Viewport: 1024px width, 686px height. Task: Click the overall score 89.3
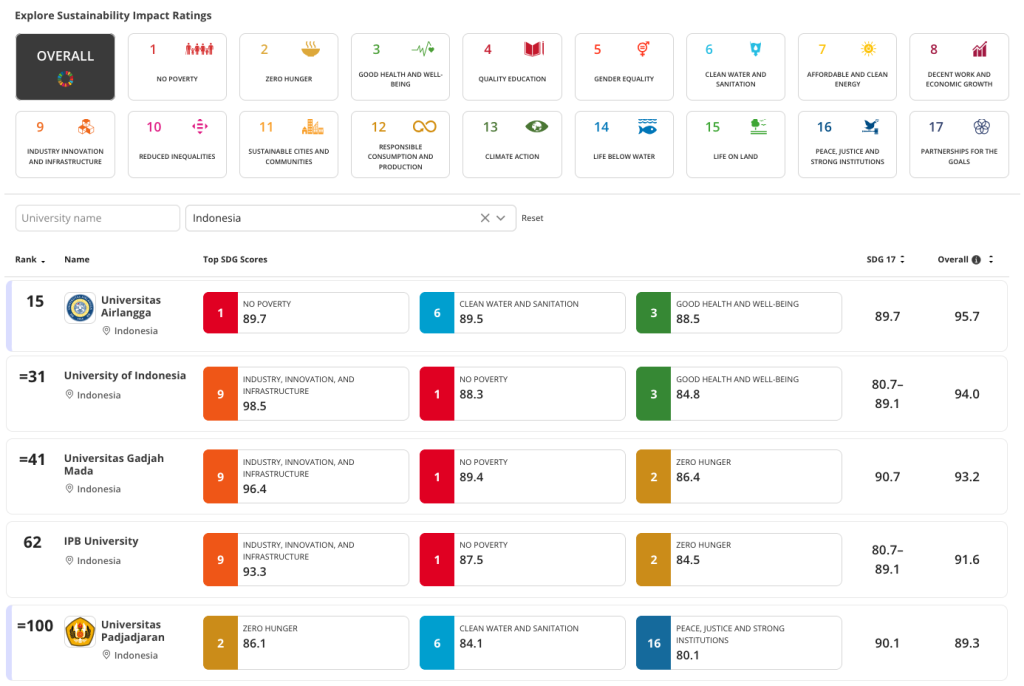[x=967, y=644]
